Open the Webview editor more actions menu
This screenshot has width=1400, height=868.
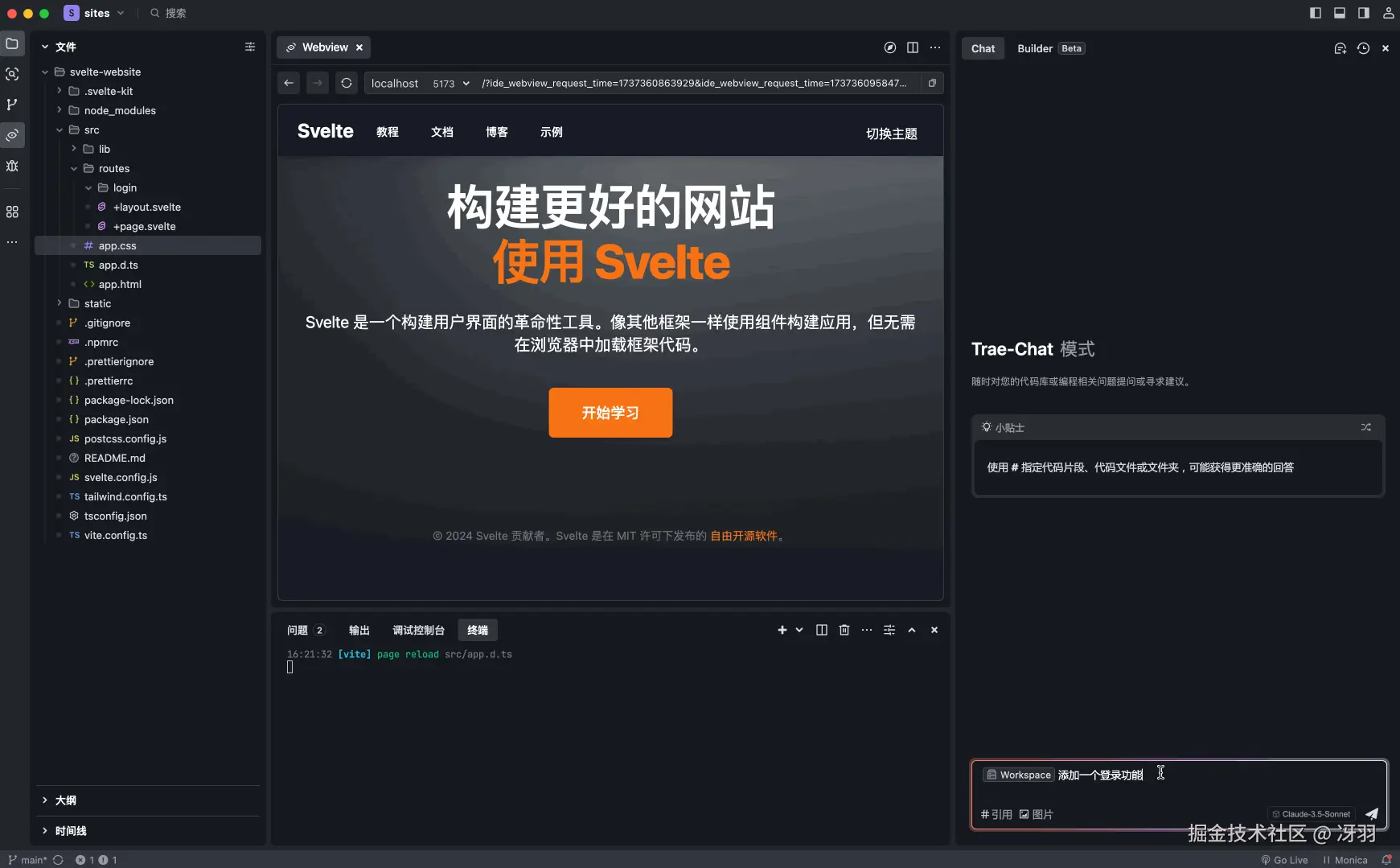[x=935, y=47]
